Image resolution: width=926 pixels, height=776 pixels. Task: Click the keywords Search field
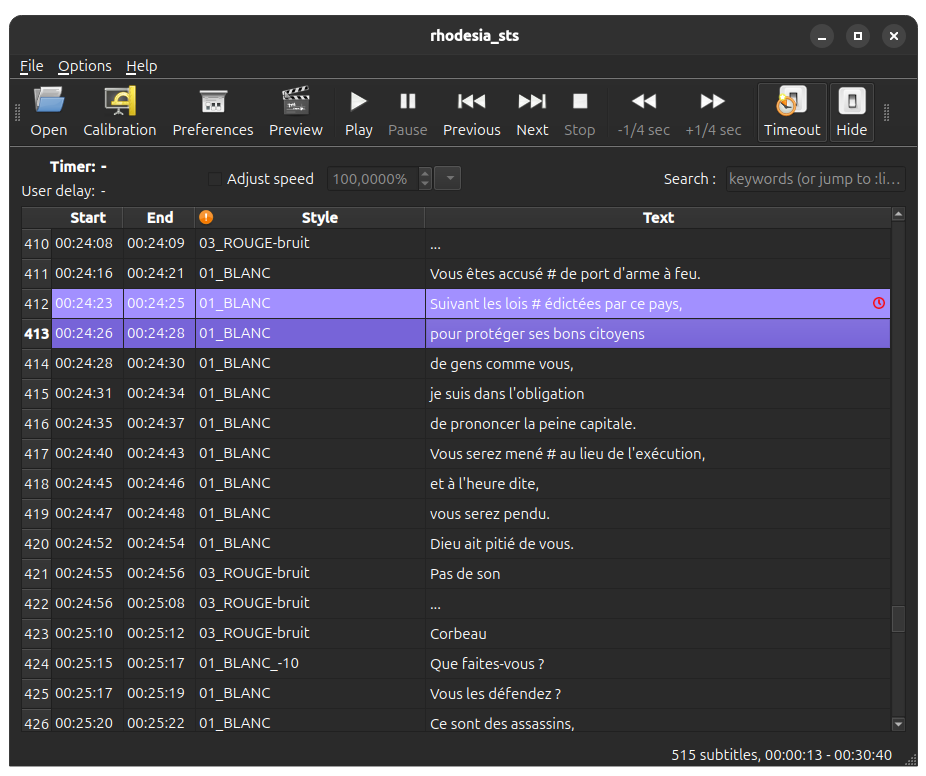[815, 178]
